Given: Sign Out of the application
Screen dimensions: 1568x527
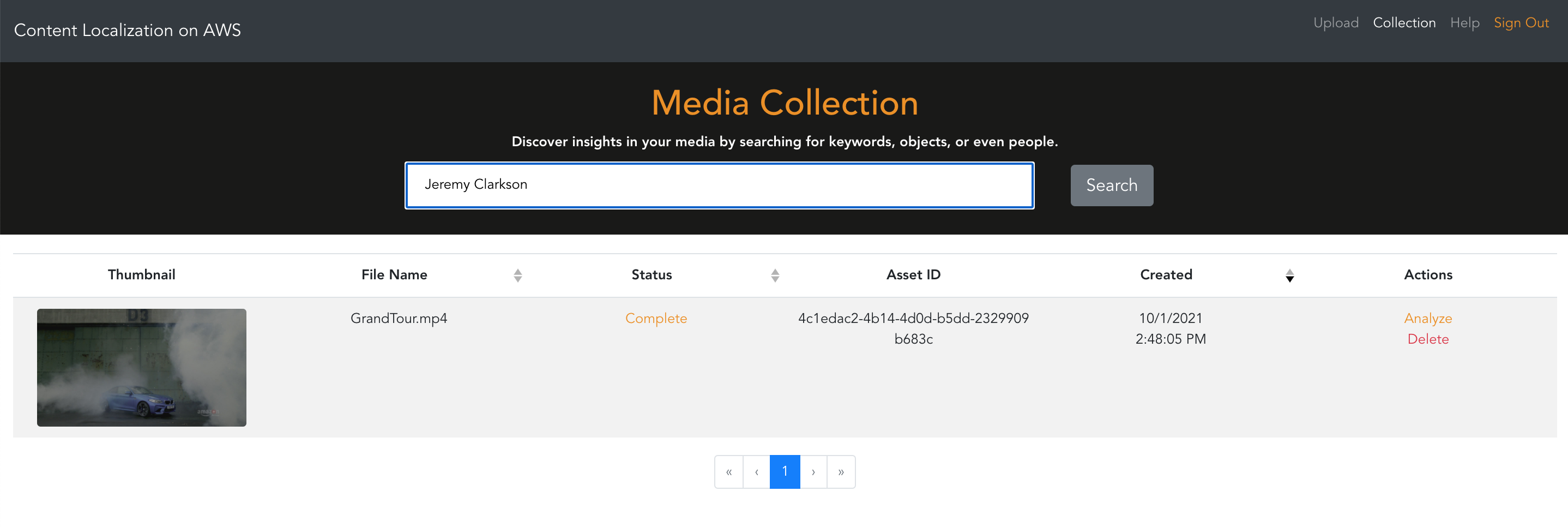Looking at the screenshot, I should (x=1521, y=23).
